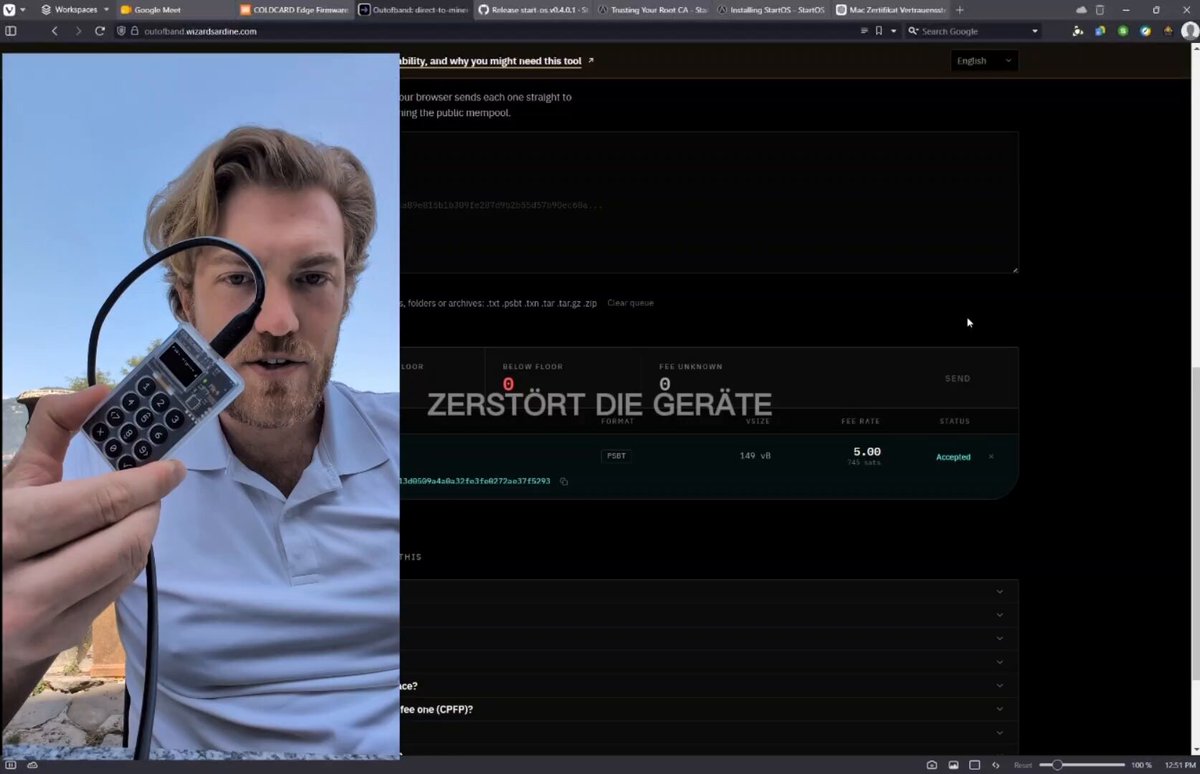Open the Workspaces dropdown
Screen dimensions: 1200x774
click(x=75, y=10)
